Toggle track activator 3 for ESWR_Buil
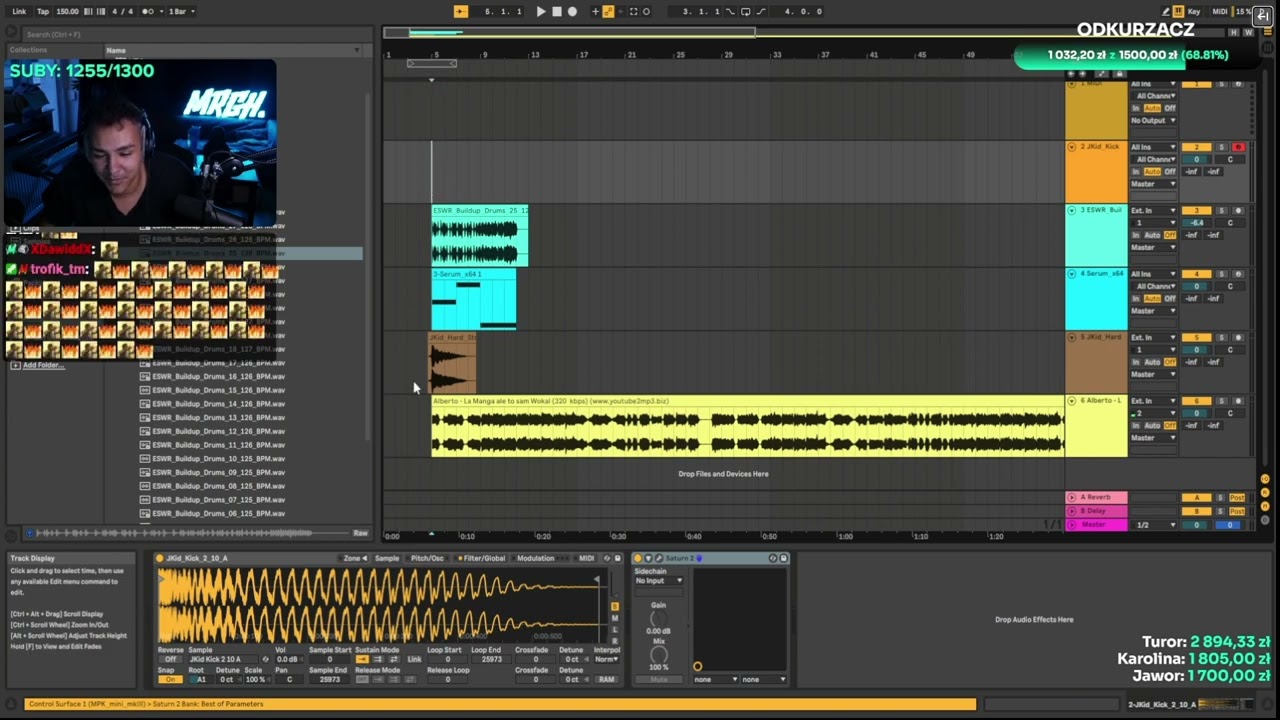Screen dimensions: 1280x720 point(1196,211)
